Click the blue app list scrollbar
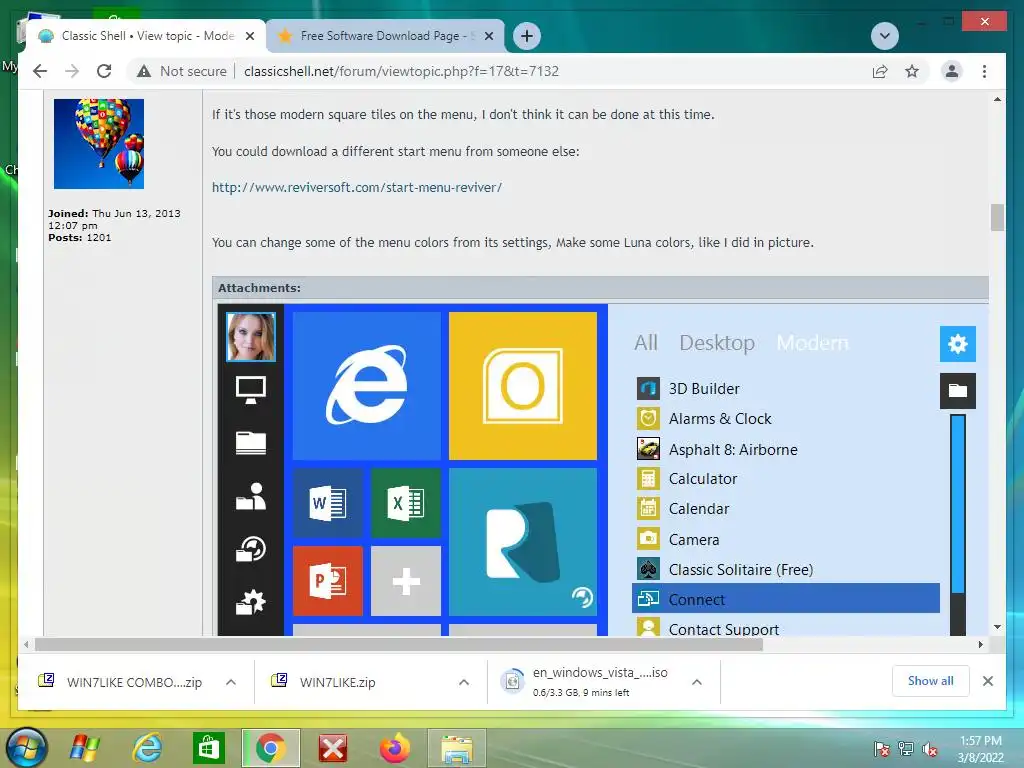 coord(957,504)
